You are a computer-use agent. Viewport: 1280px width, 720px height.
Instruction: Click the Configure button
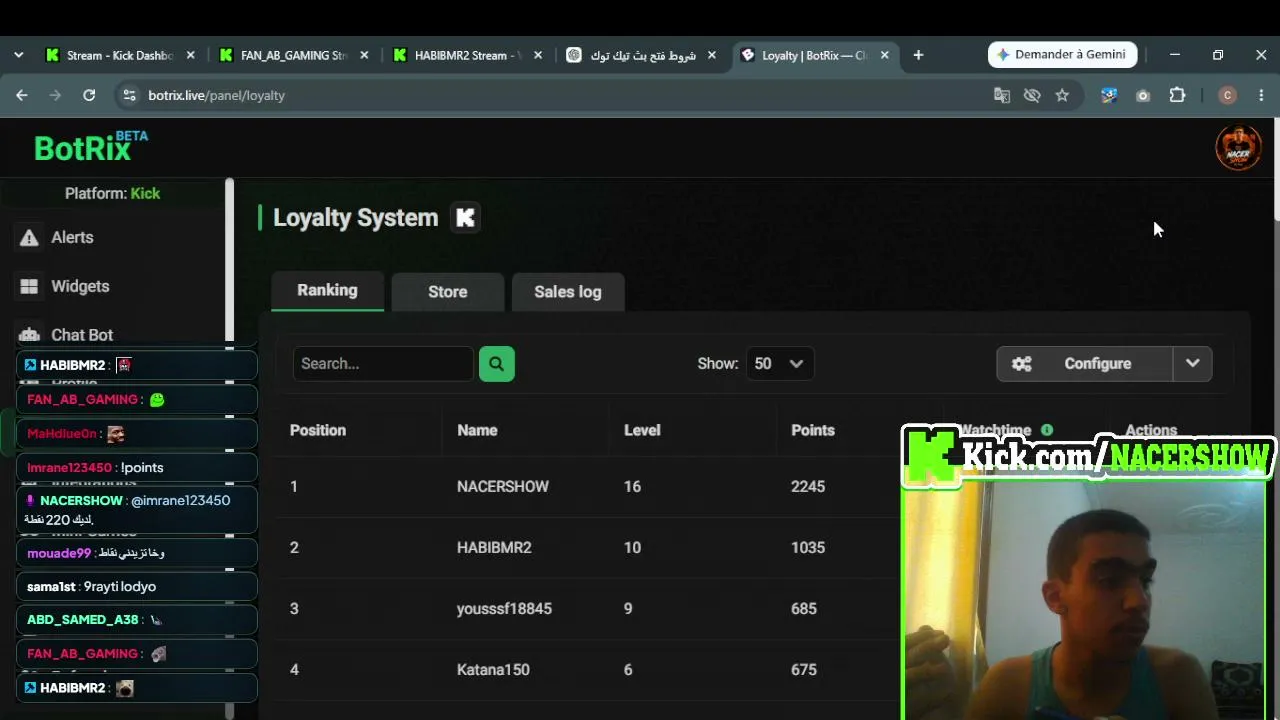coord(1085,364)
